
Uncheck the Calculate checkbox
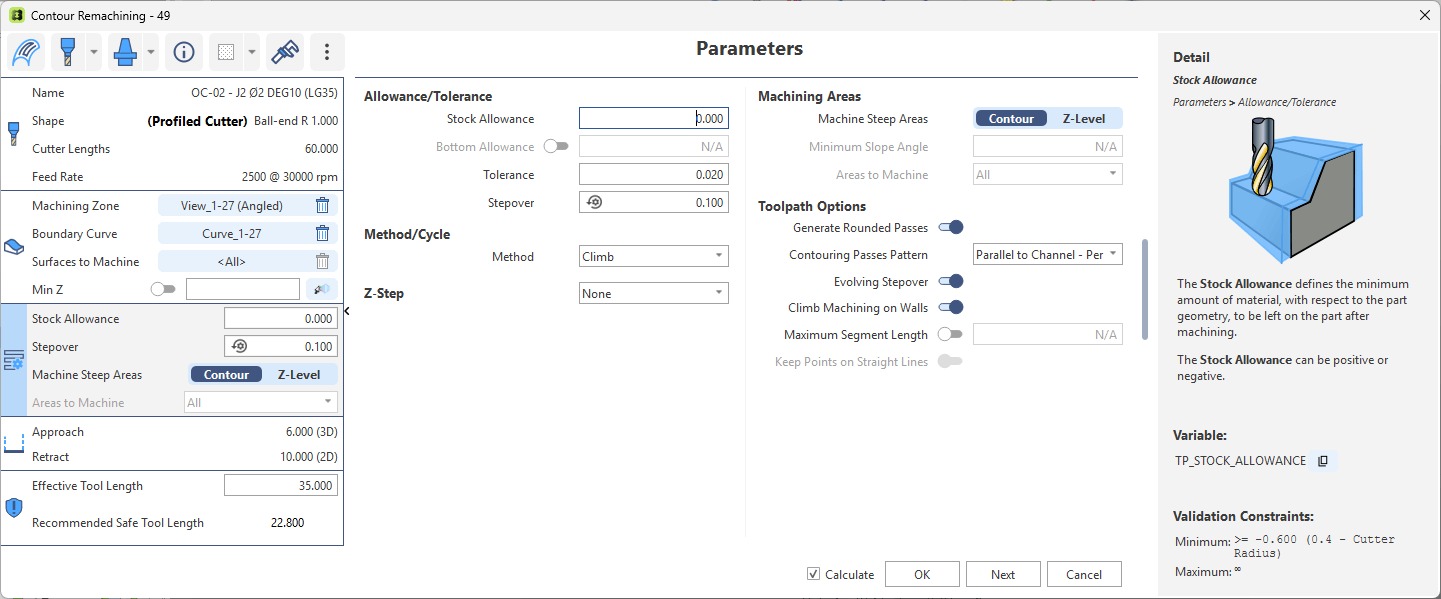(x=814, y=574)
